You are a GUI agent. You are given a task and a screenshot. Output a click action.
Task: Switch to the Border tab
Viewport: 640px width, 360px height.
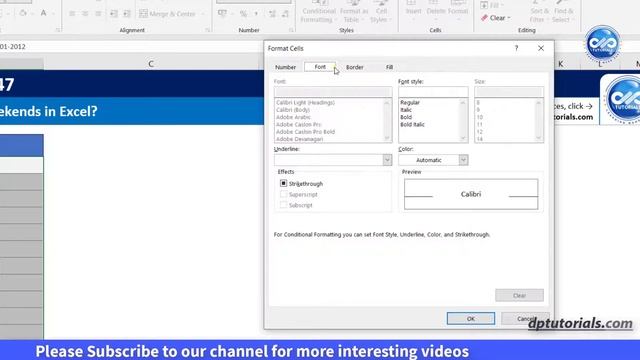[x=354, y=67]
